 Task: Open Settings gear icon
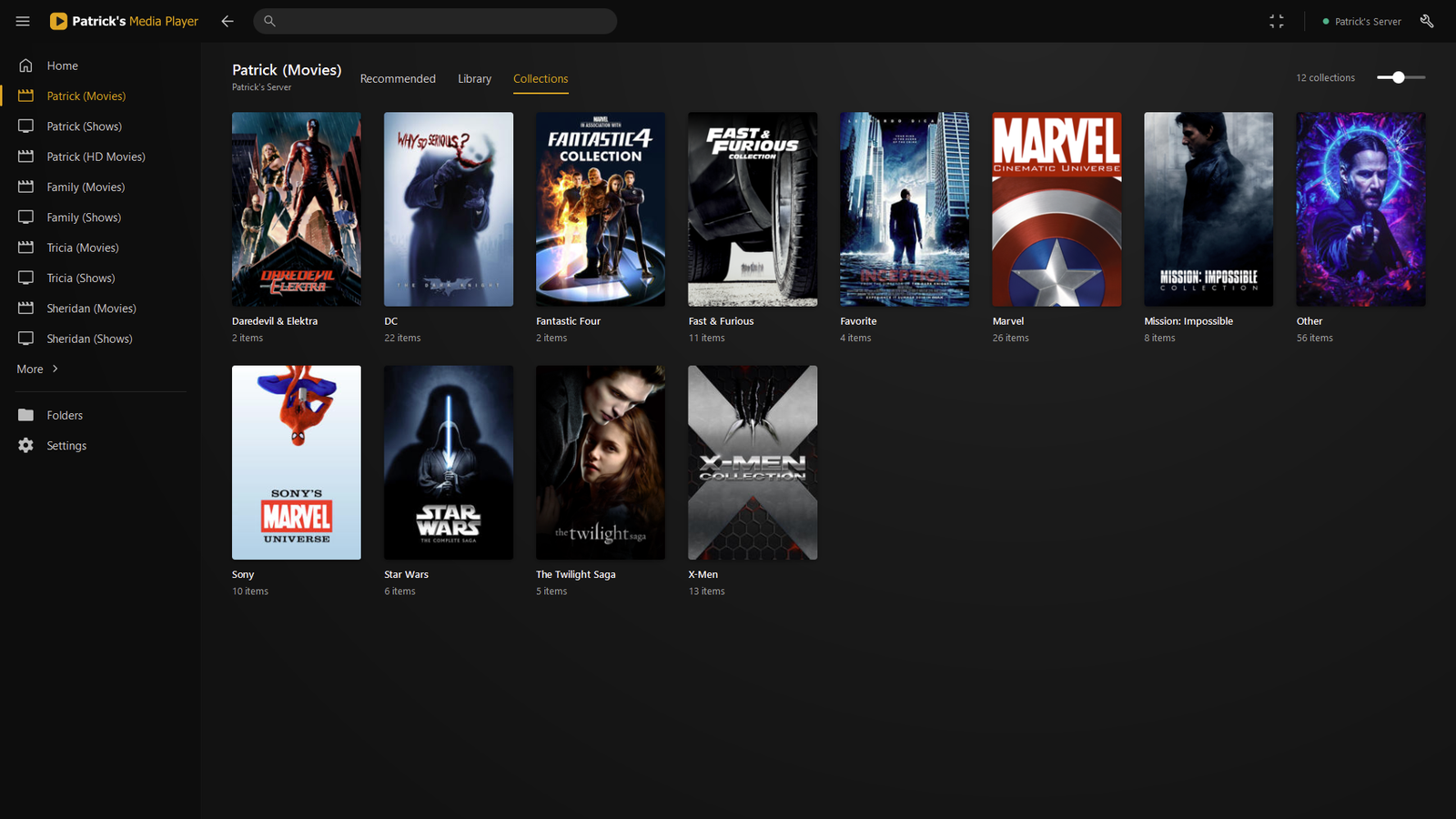(x=25, y=445)
